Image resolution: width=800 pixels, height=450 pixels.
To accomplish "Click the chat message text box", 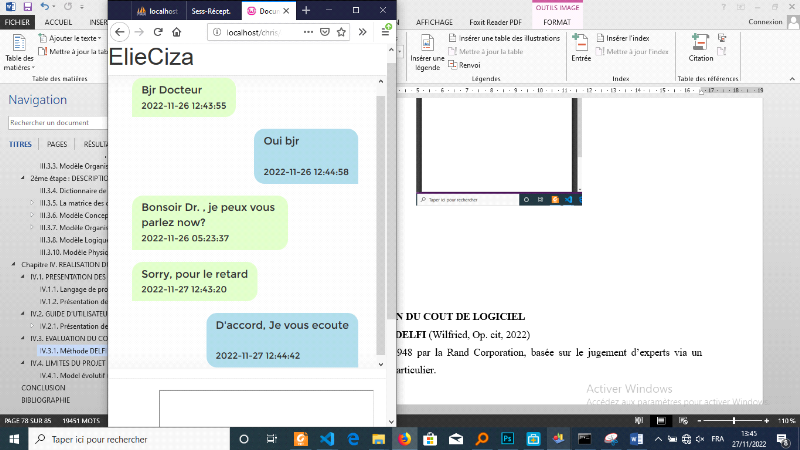I will (x=266, y=409).
